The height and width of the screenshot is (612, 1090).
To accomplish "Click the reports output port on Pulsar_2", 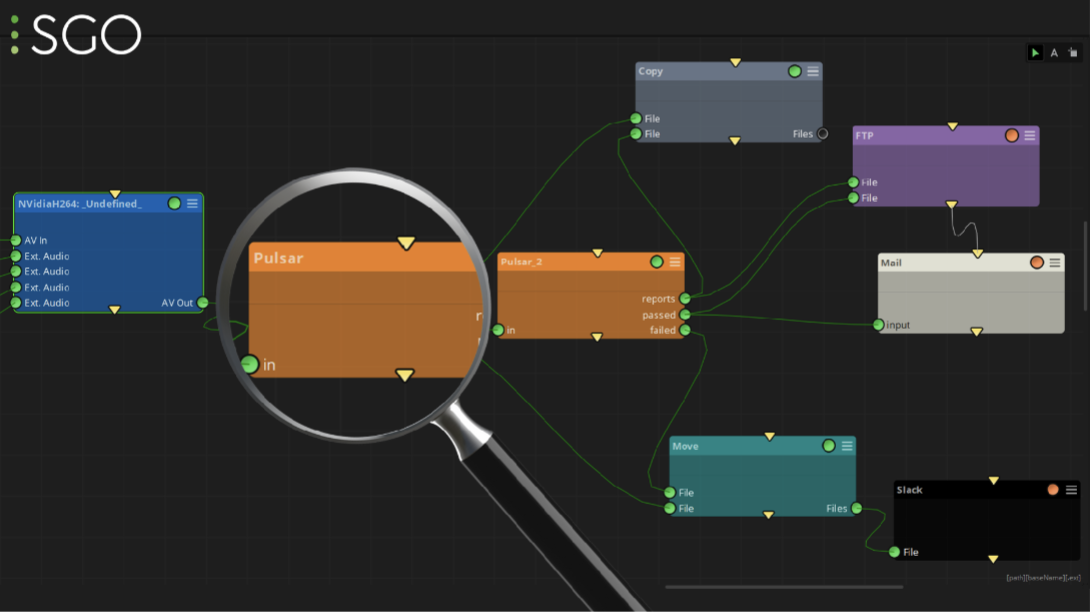I will tap(685, 298).
